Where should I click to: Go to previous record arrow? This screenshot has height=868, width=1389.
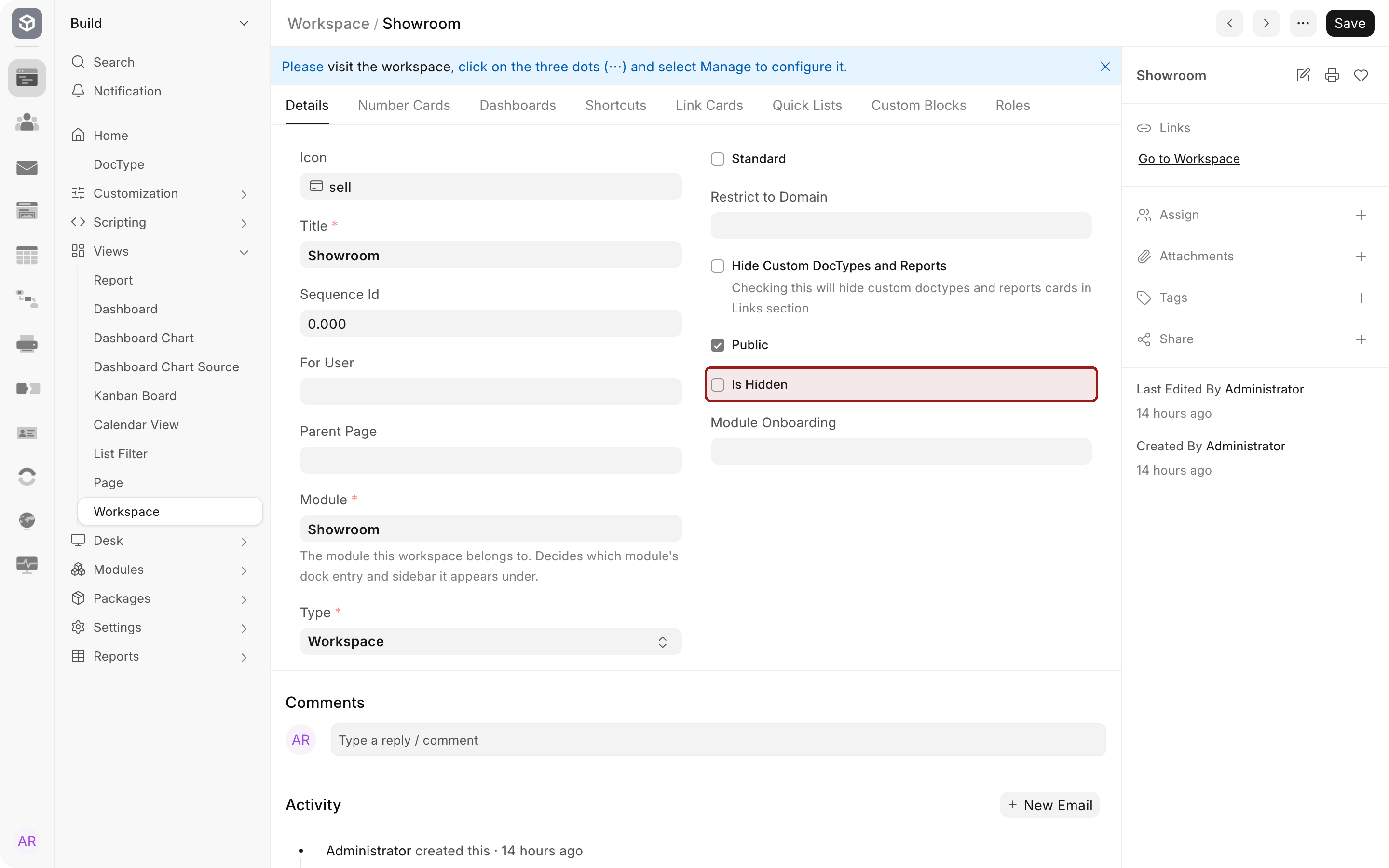[x=1229, y=24]
